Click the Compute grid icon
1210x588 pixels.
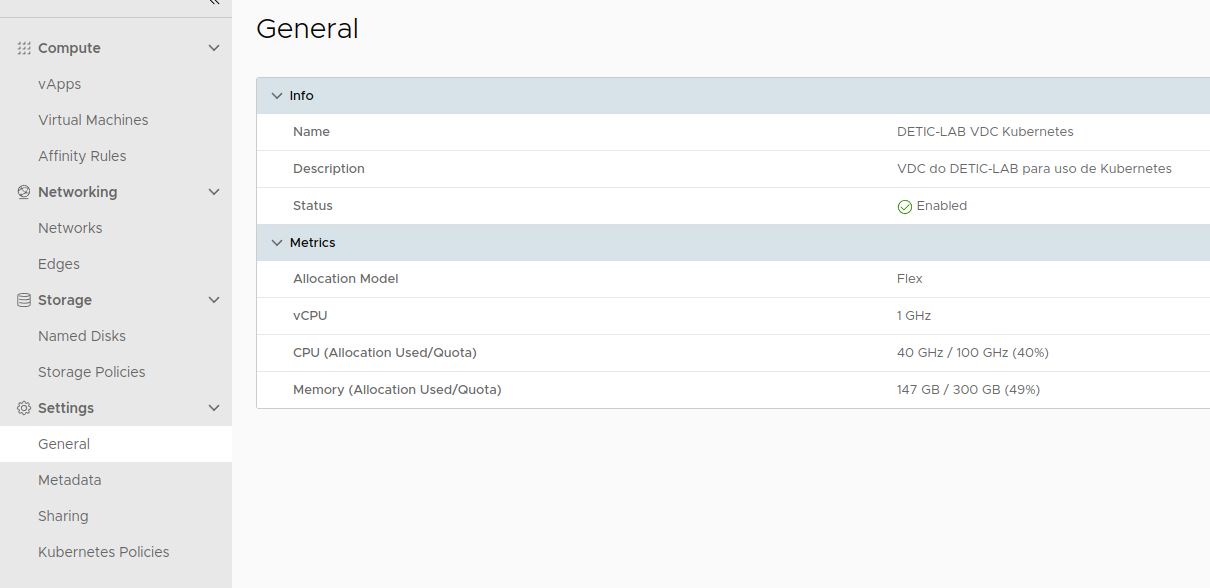(x=24, y=48)
